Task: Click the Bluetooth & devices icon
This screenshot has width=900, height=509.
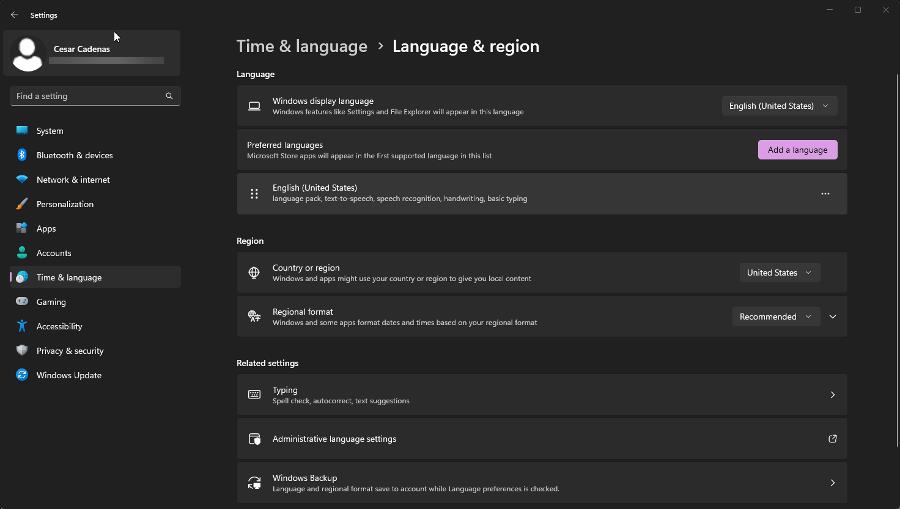Action: (x=22, y=155)
